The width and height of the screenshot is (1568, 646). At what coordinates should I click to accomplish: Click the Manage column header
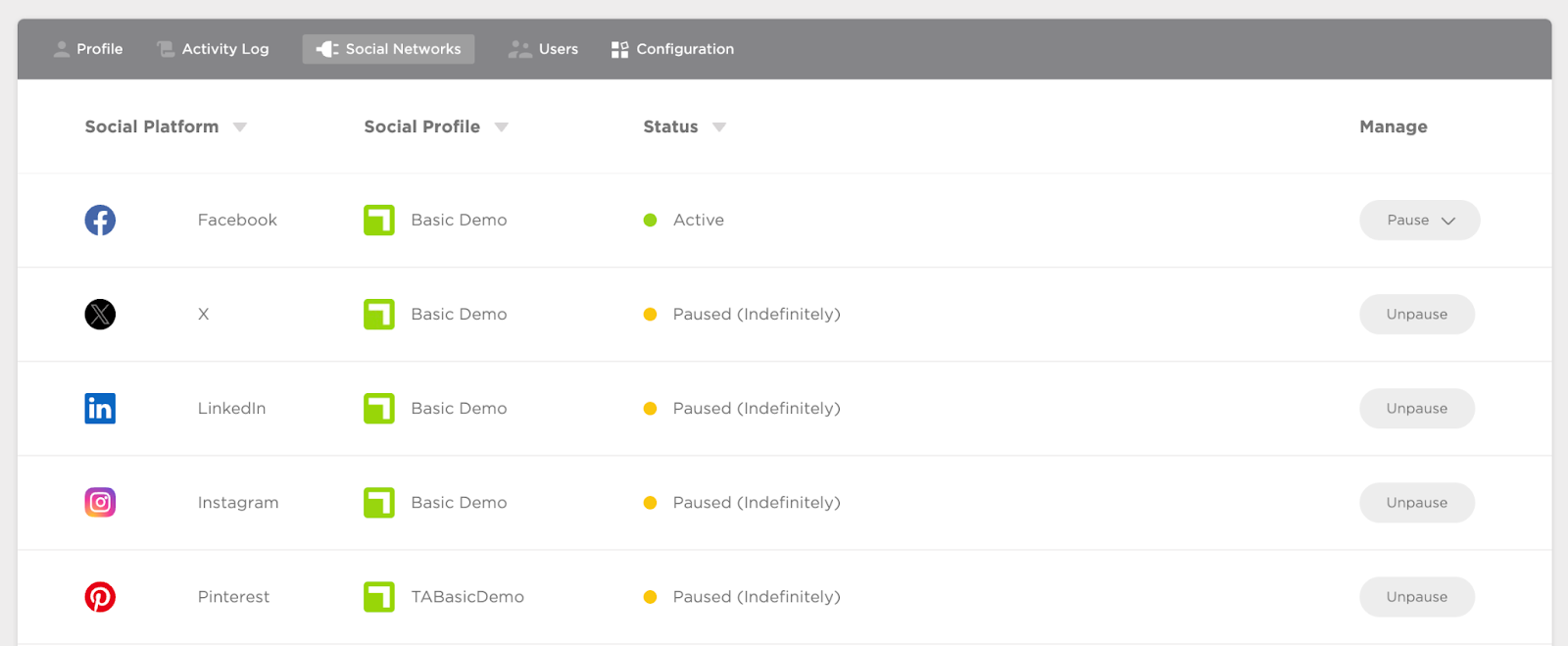[x=1394, y=127]
